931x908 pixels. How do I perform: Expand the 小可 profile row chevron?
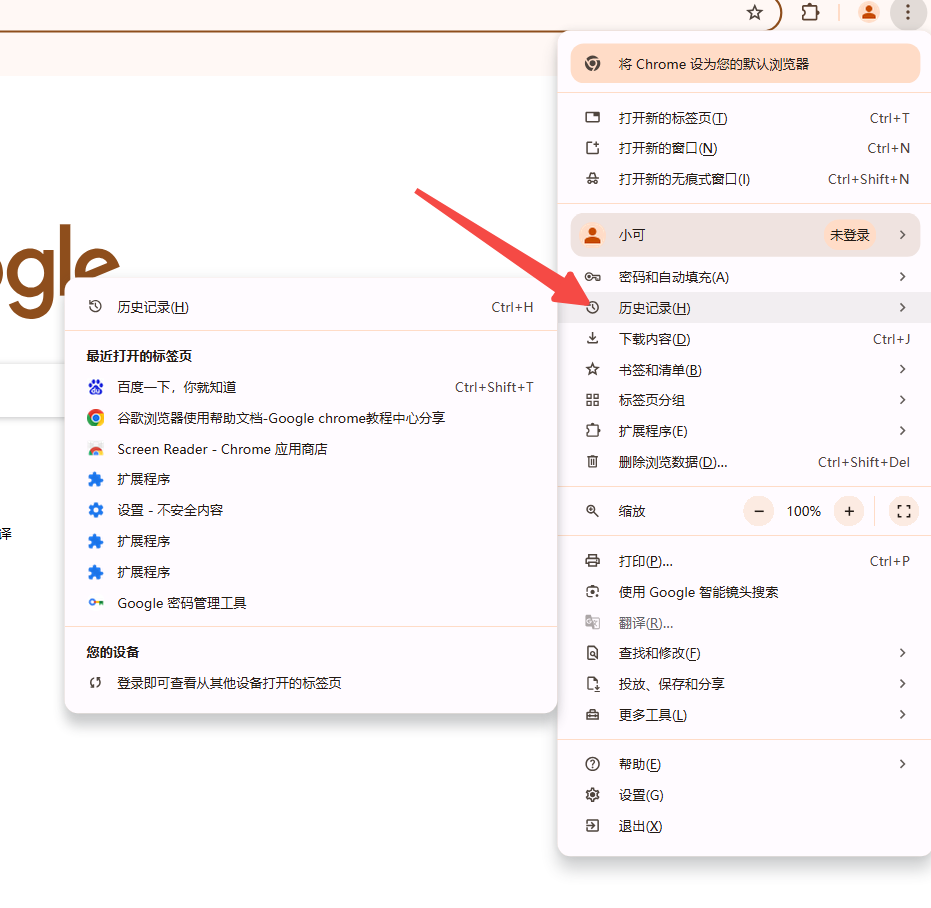pyautogui.click(x=902, y=235)
